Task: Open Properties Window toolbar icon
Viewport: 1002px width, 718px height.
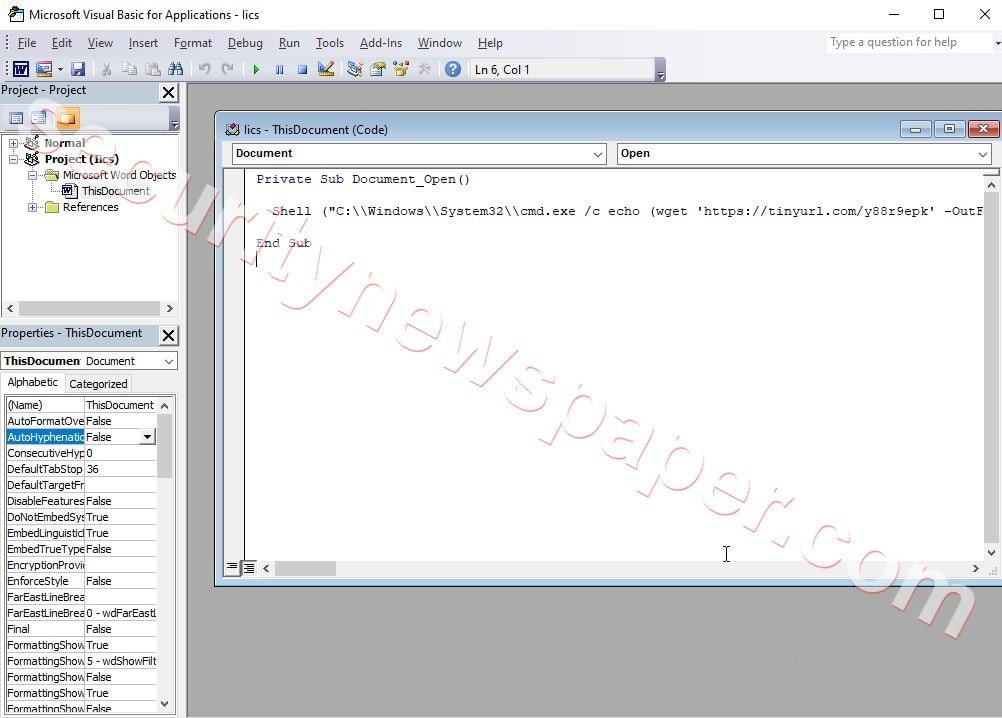Action: 378,69
